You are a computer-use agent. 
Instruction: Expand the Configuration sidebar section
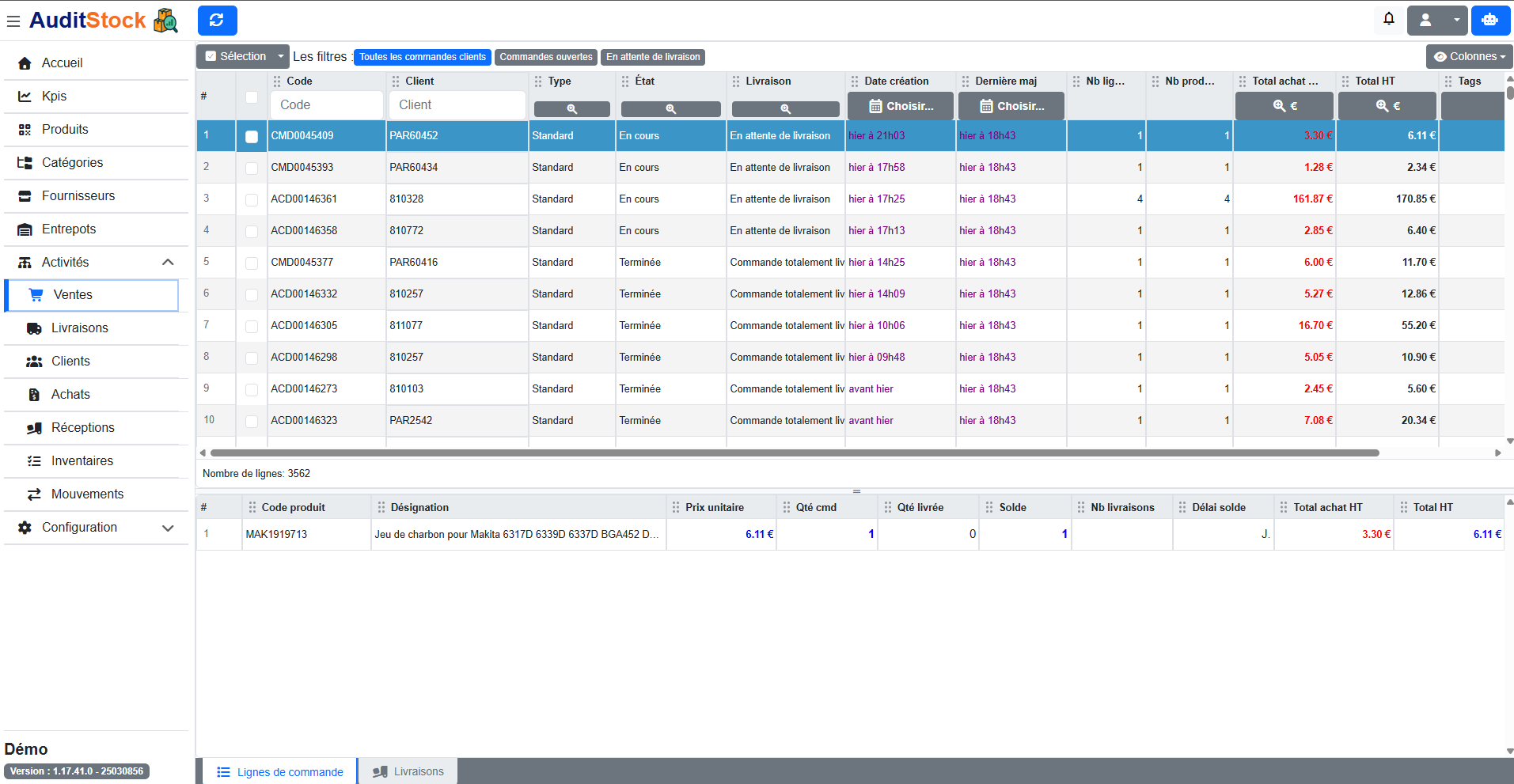(168, 528)
